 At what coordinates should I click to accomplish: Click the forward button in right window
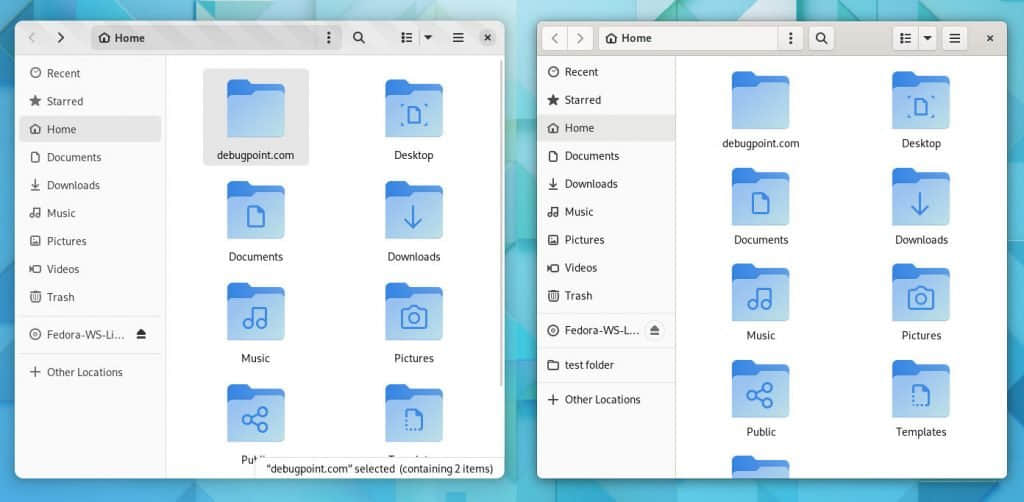tap(580, 38)
